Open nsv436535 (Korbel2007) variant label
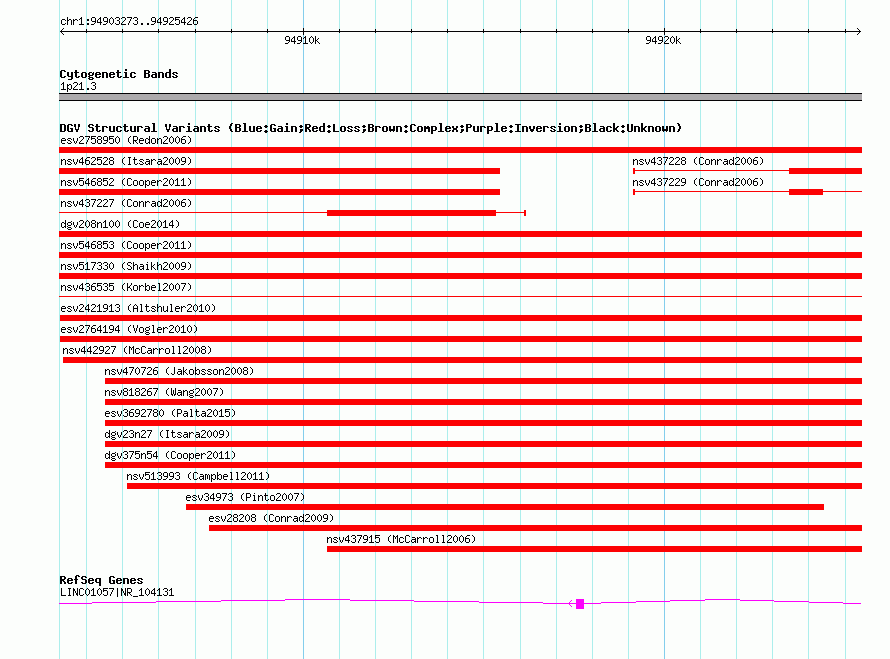 (x=126, y=287)
